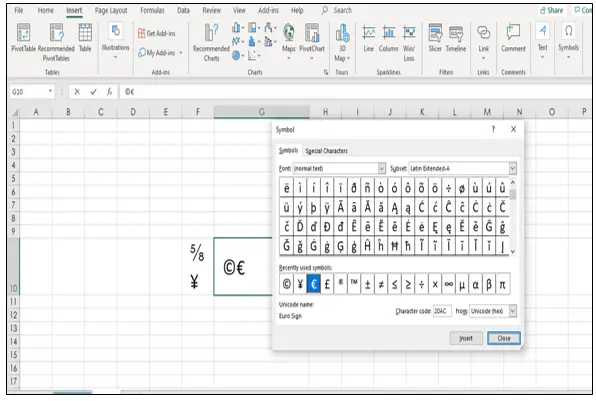Select the Symbols tab in dialog
596x401 pixels.
tap(288, 151)
